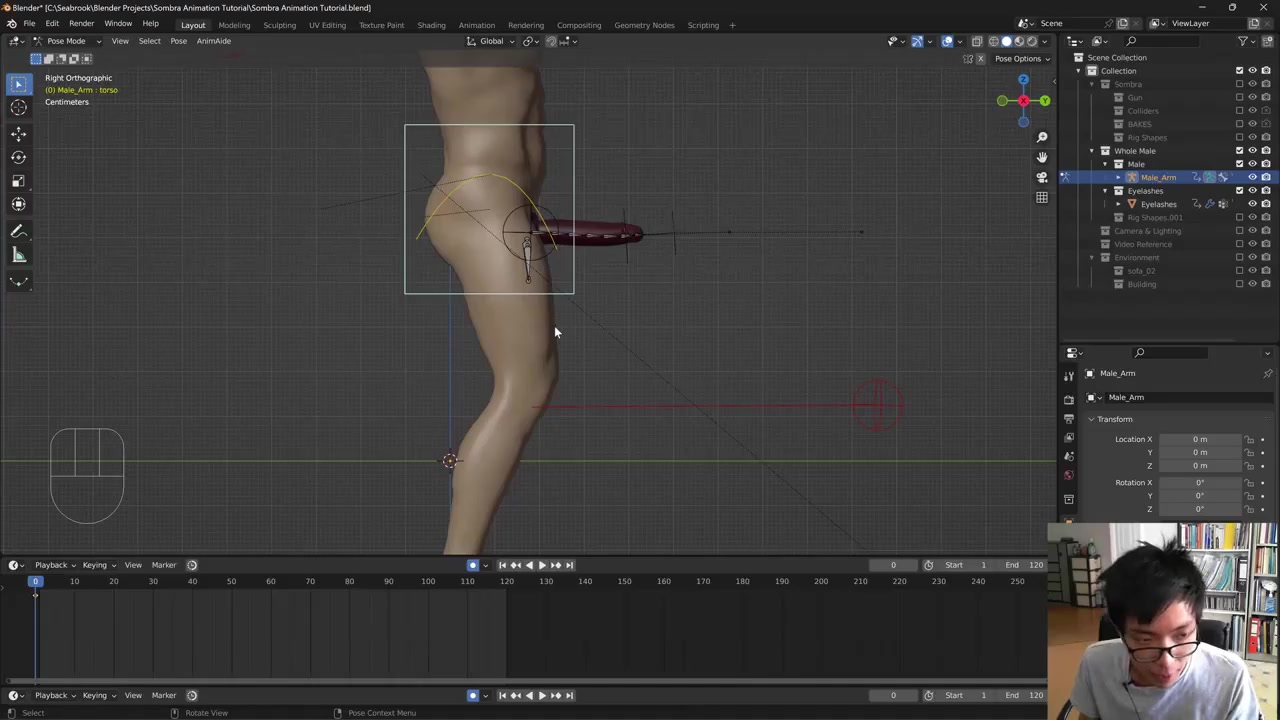Click the pan view hand icon
The width and height of the screenshot is (1280, 720).
pyautogui.click(x=1041, y=157)
